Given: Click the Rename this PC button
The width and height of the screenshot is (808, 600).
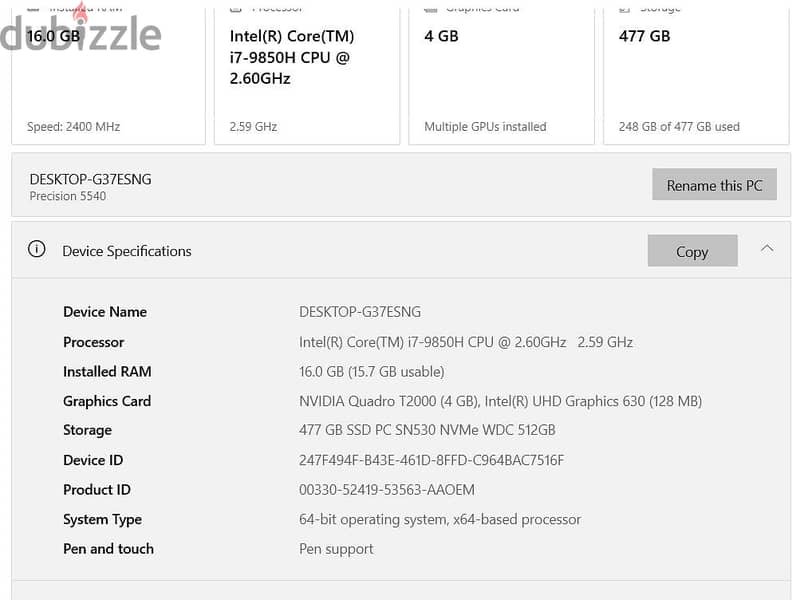Looking at the screenshot, I should [714, 185].
